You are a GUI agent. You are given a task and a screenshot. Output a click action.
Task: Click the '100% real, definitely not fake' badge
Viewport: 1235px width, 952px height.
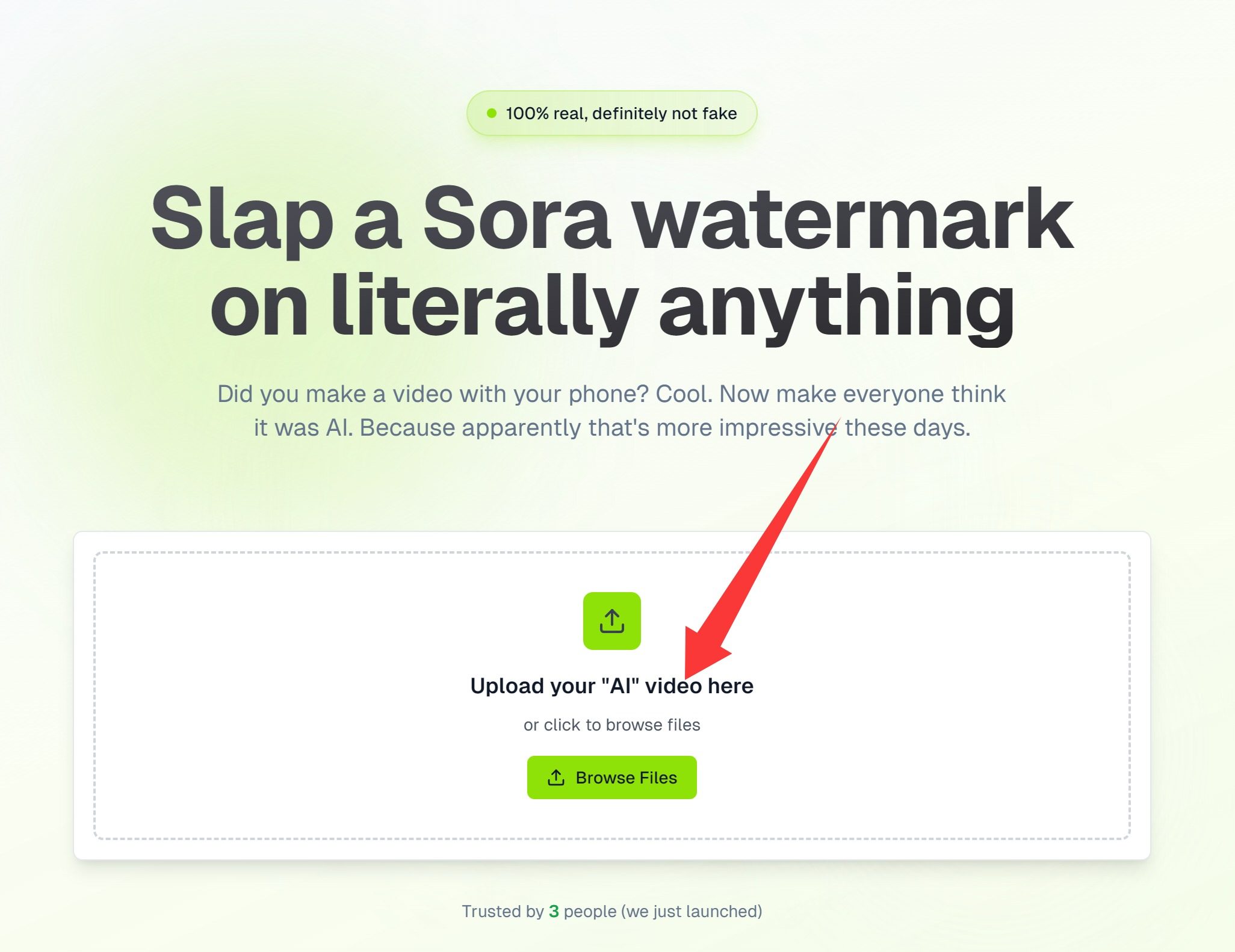[x=611, y=113]
